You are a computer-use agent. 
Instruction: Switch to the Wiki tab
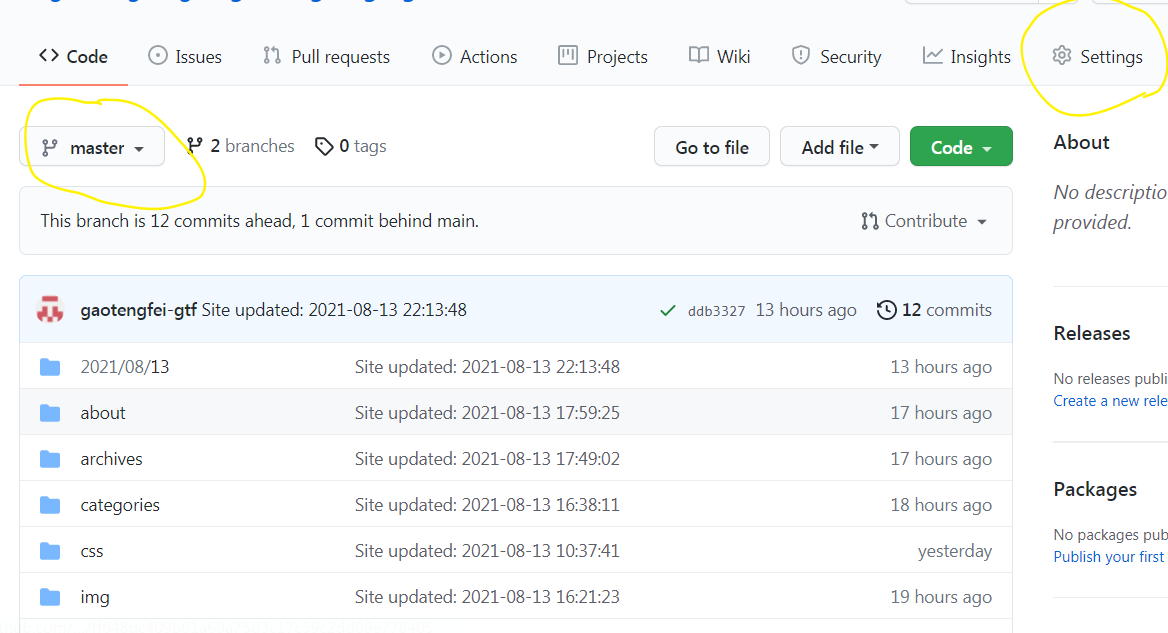click(x=720, y=57)
